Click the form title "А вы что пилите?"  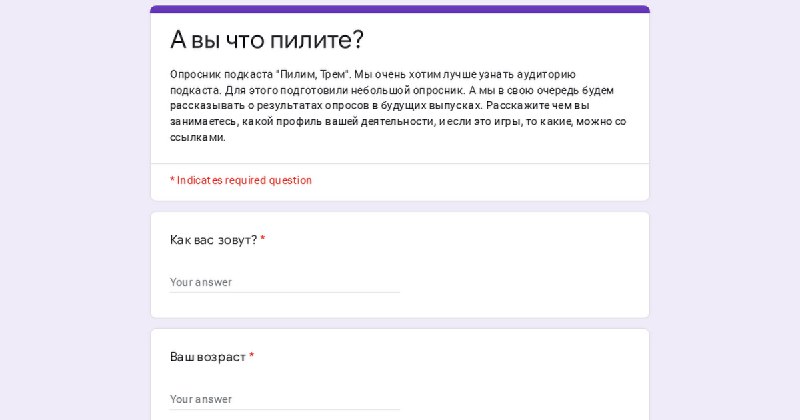[267, 39]
